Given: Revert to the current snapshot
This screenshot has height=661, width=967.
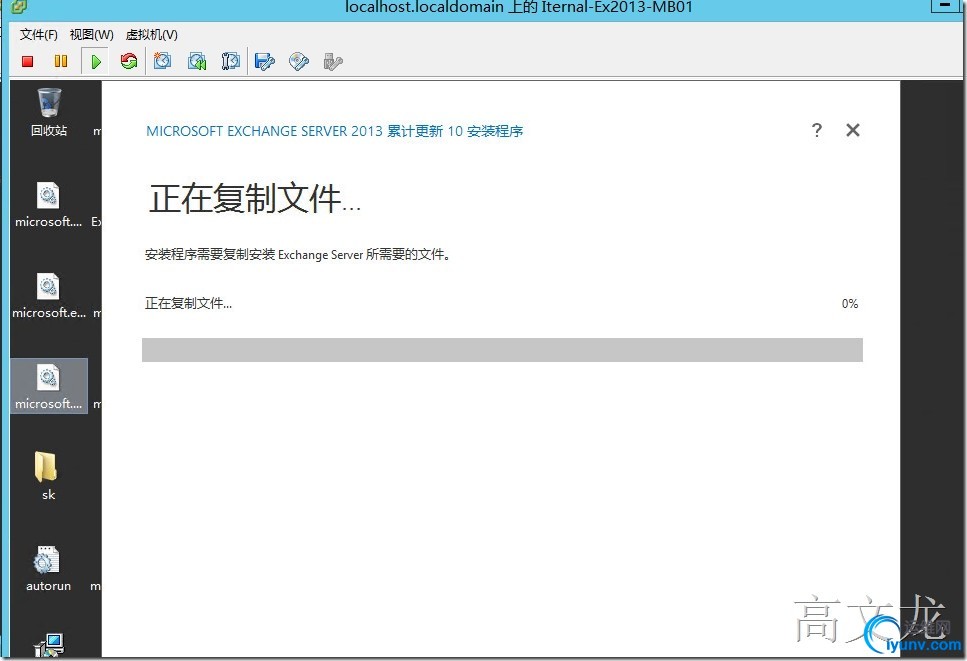Looking at the screenshot, I should coord(197,61).
